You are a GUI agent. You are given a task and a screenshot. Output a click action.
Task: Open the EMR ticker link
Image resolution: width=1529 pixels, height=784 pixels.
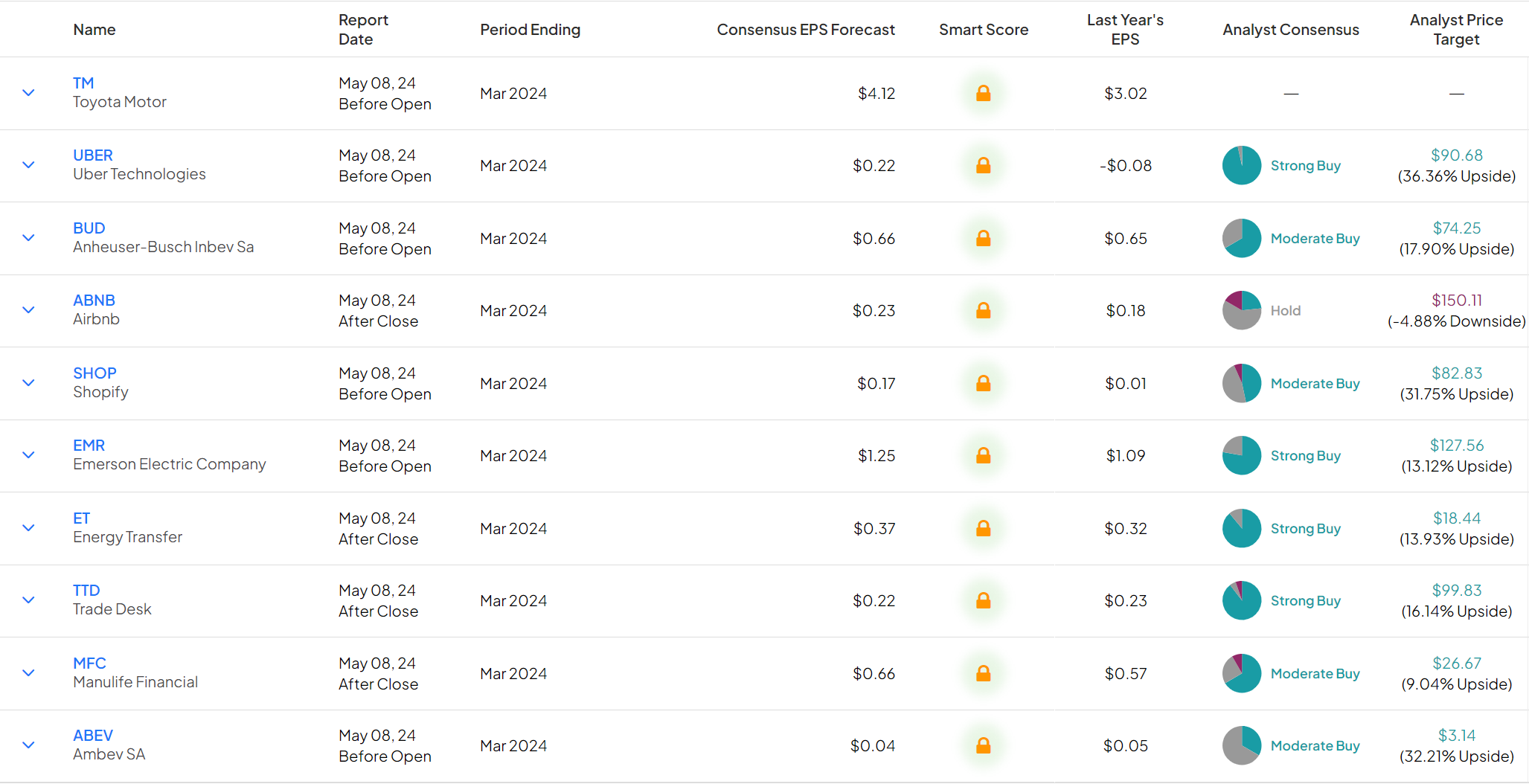[89, 446]
